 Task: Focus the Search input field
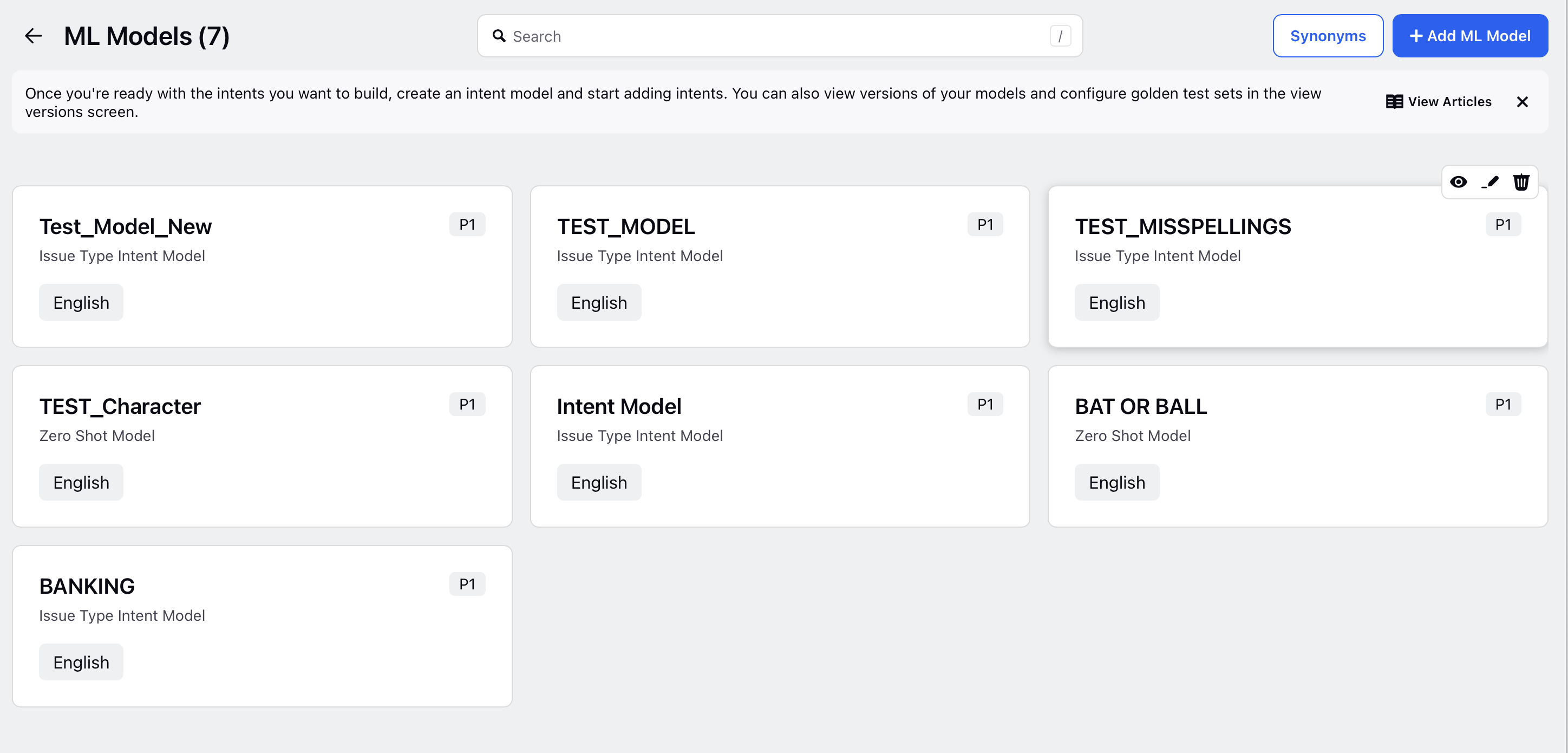(x=780, y=36)
